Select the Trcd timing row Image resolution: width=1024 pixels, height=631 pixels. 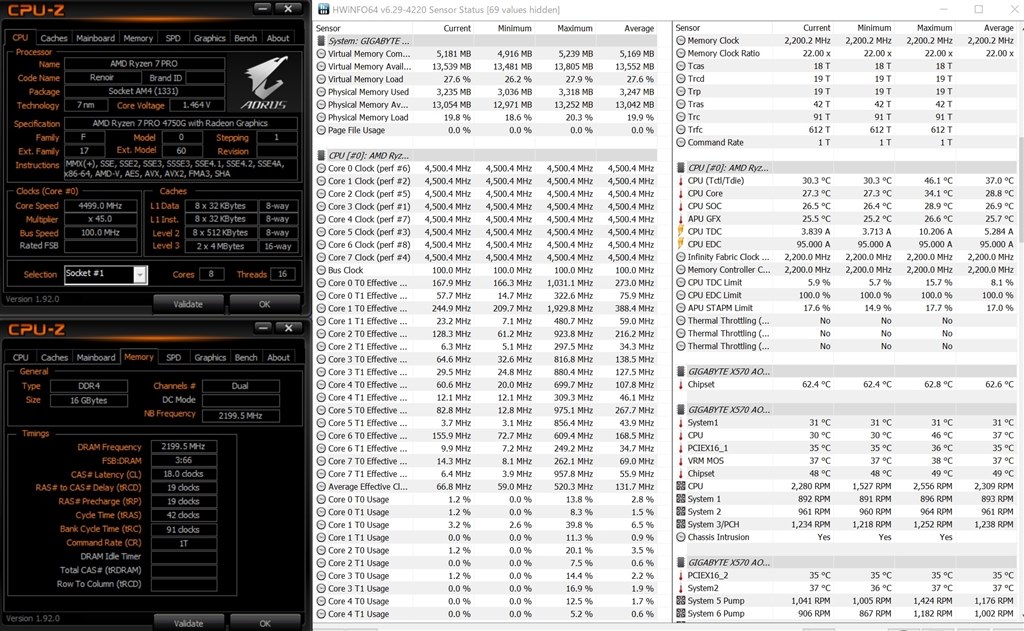pos(845,79)
